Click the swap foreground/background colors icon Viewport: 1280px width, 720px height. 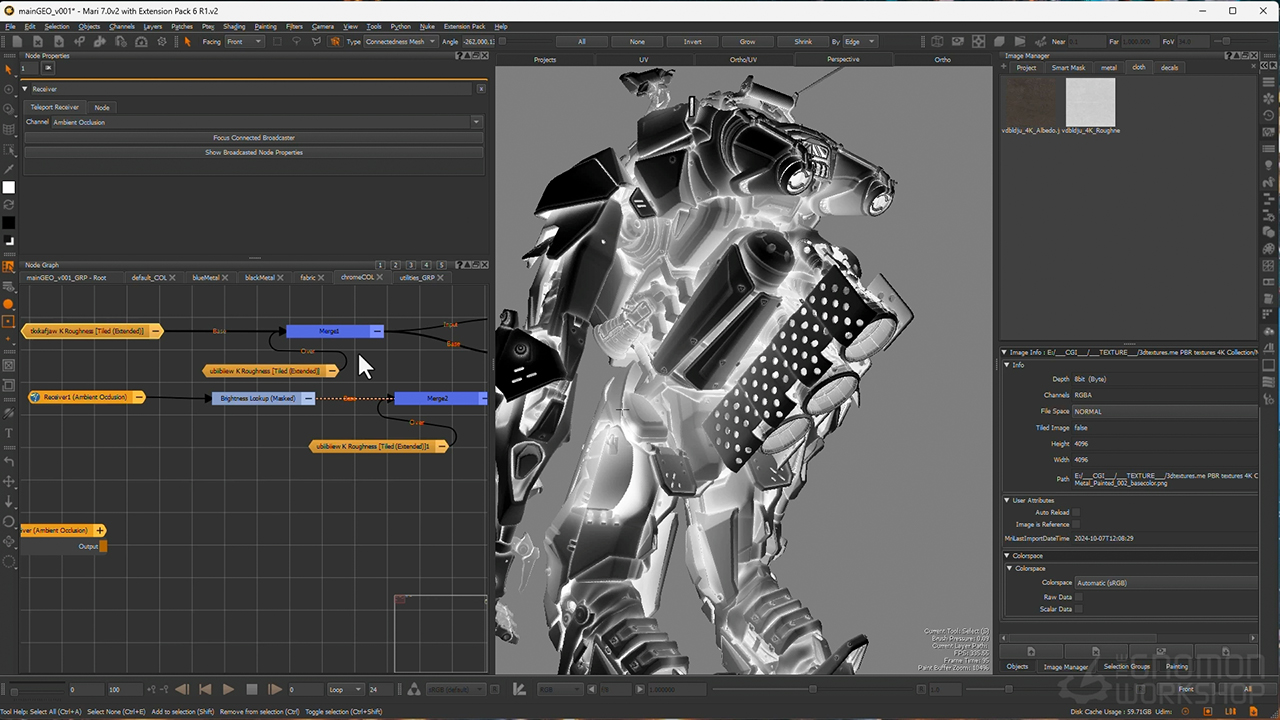pos(9,205)
